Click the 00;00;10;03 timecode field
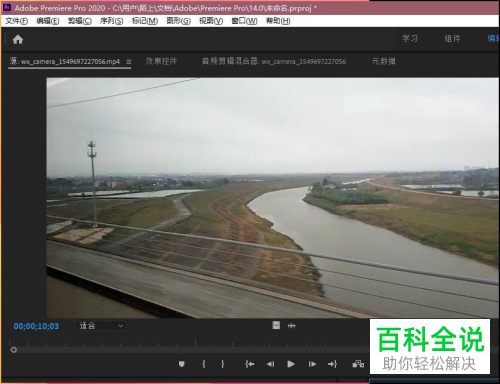 (36, 326)
